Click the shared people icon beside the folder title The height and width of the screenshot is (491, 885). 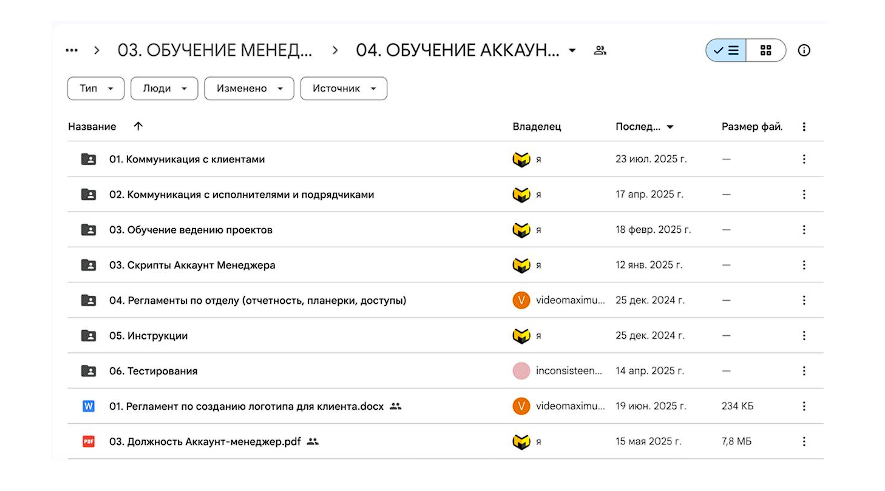click(x=600, y=50)
